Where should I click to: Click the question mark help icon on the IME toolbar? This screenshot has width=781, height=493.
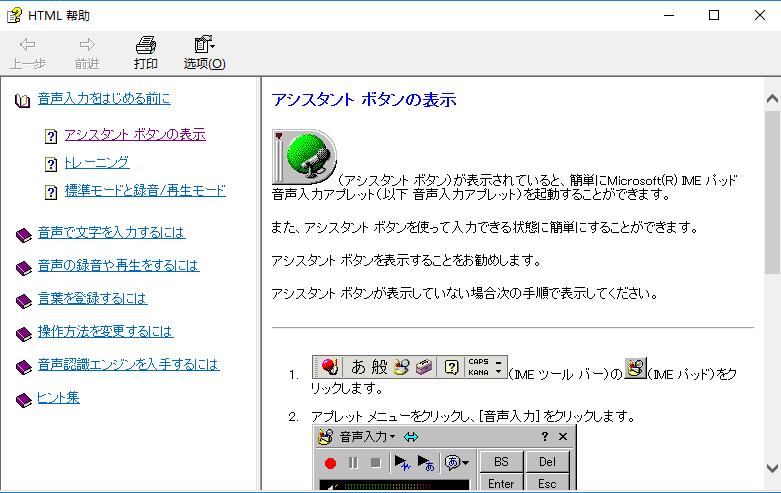(451, 368)
